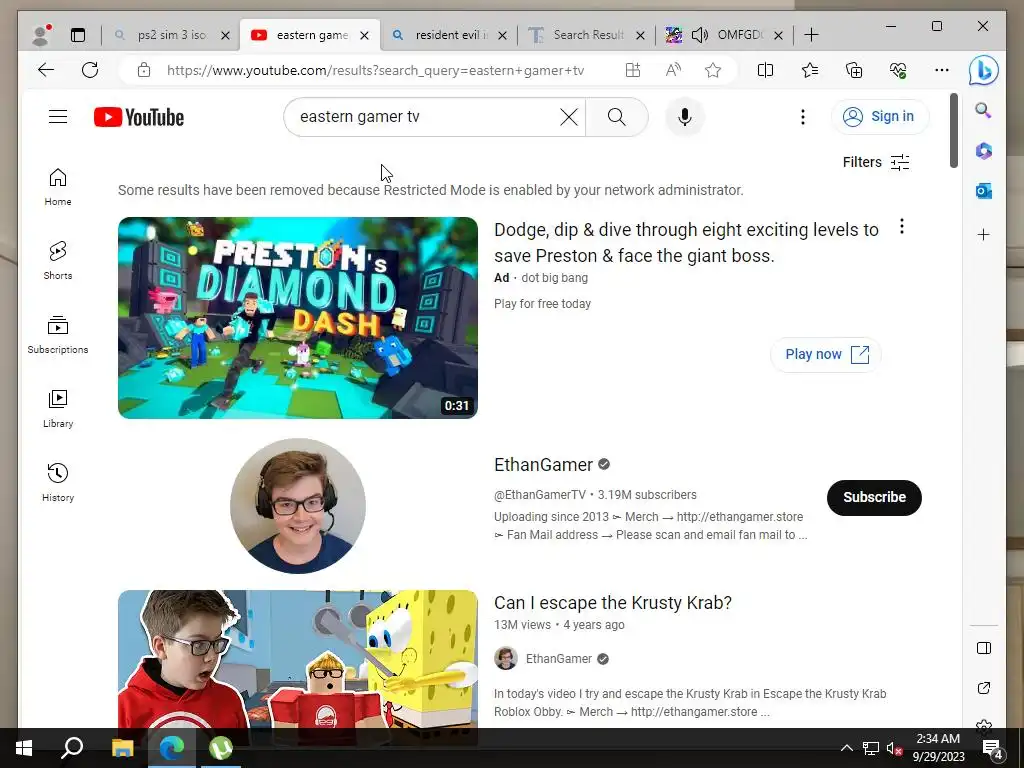This screenshot has height=768, width=1024.
Task: Open Library in the sidebar
Action: [58, 408]
